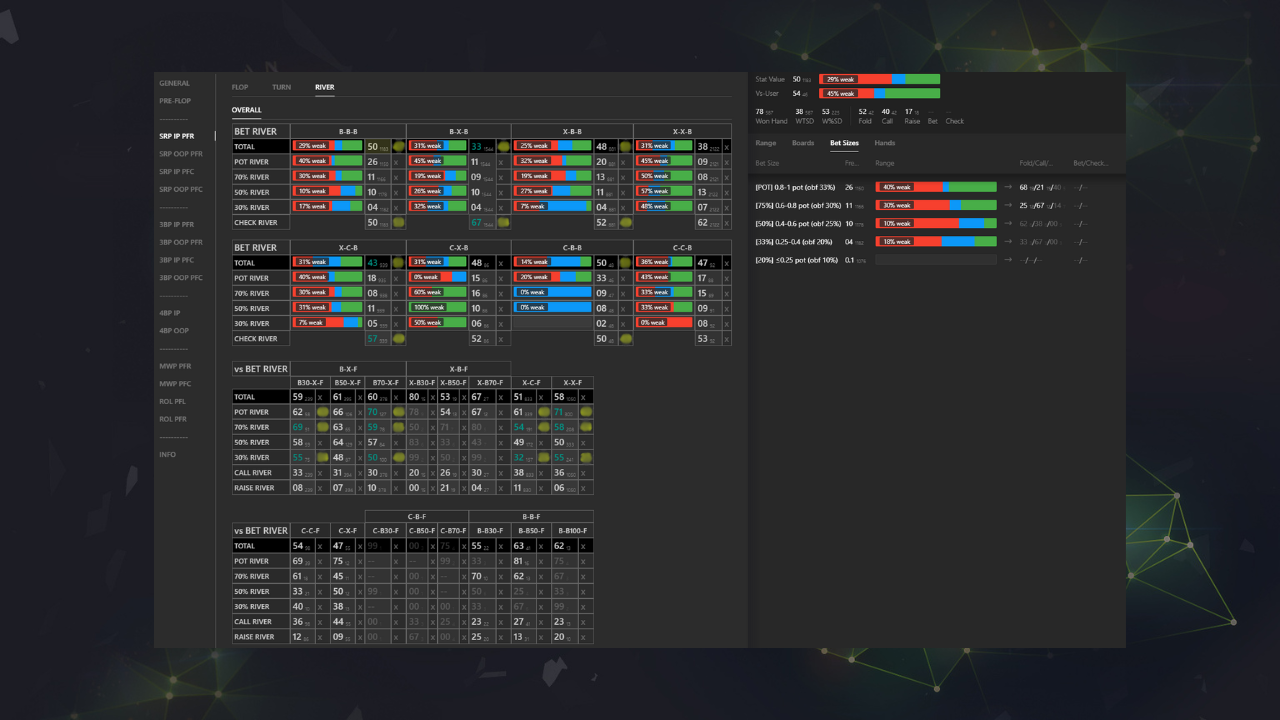Image resolution: width=1280 pixels, height=720 pixels.
Task: Toggle the x mark in X-X-B CHECK RIVER row
Action: (x=726, y=223)
